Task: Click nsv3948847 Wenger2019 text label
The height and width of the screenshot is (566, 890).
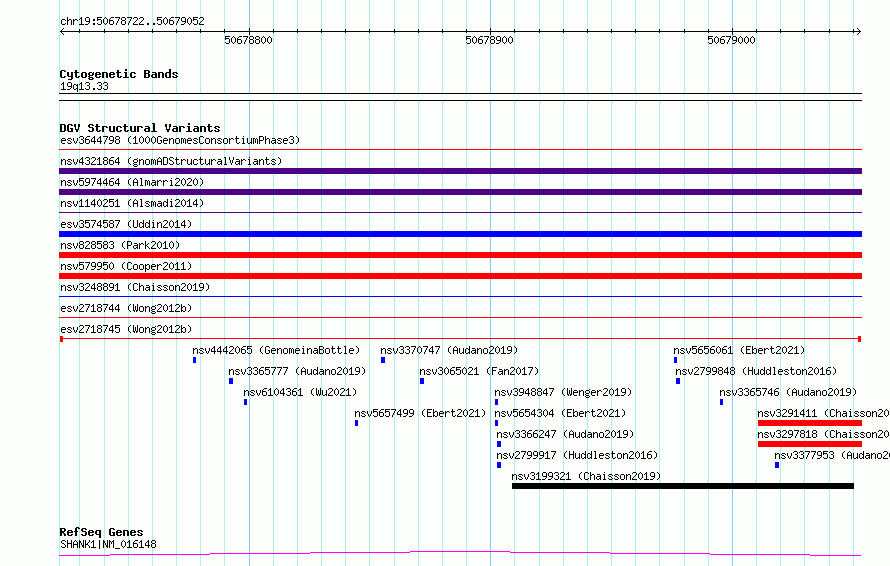Action: tap(563, 392)
